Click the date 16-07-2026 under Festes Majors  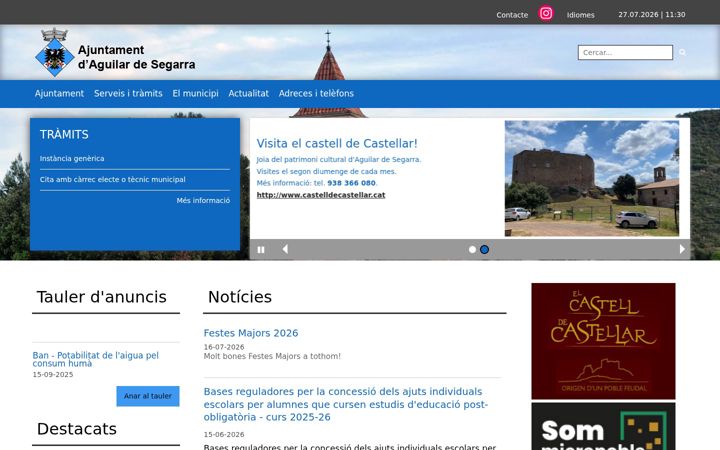pos(224,347)
